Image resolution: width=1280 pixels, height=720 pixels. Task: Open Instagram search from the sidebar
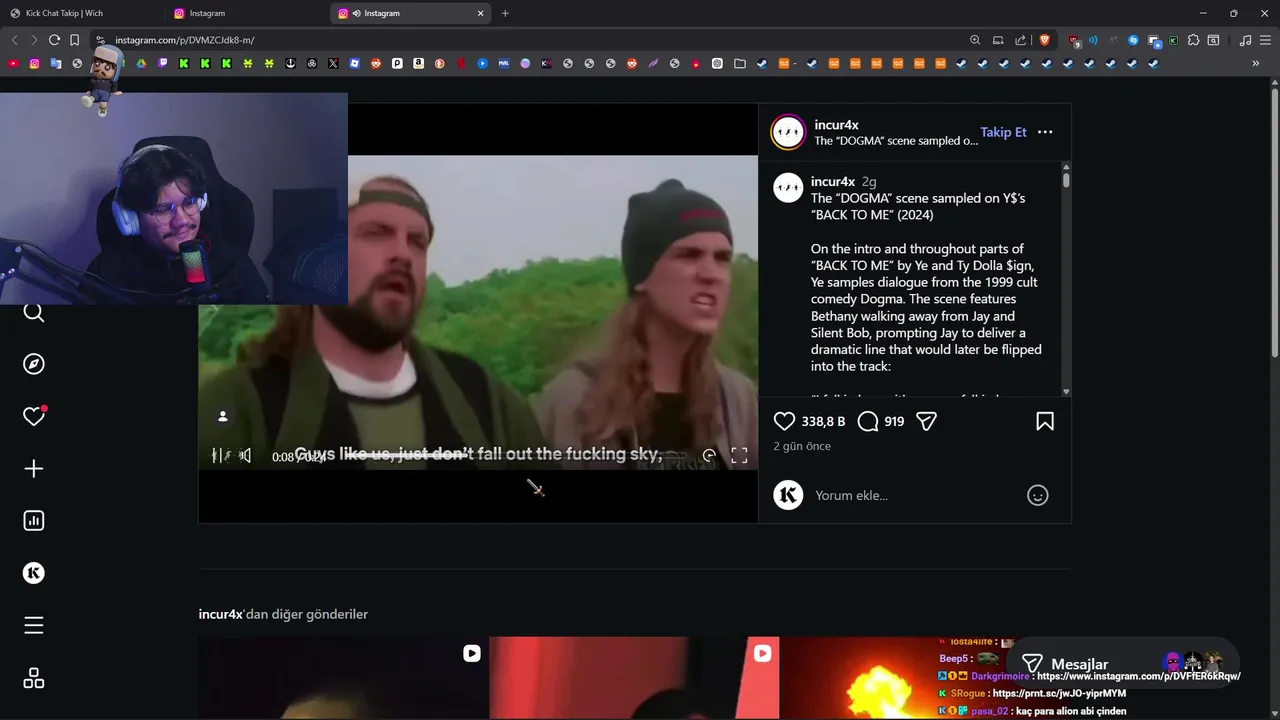point(34,313)
